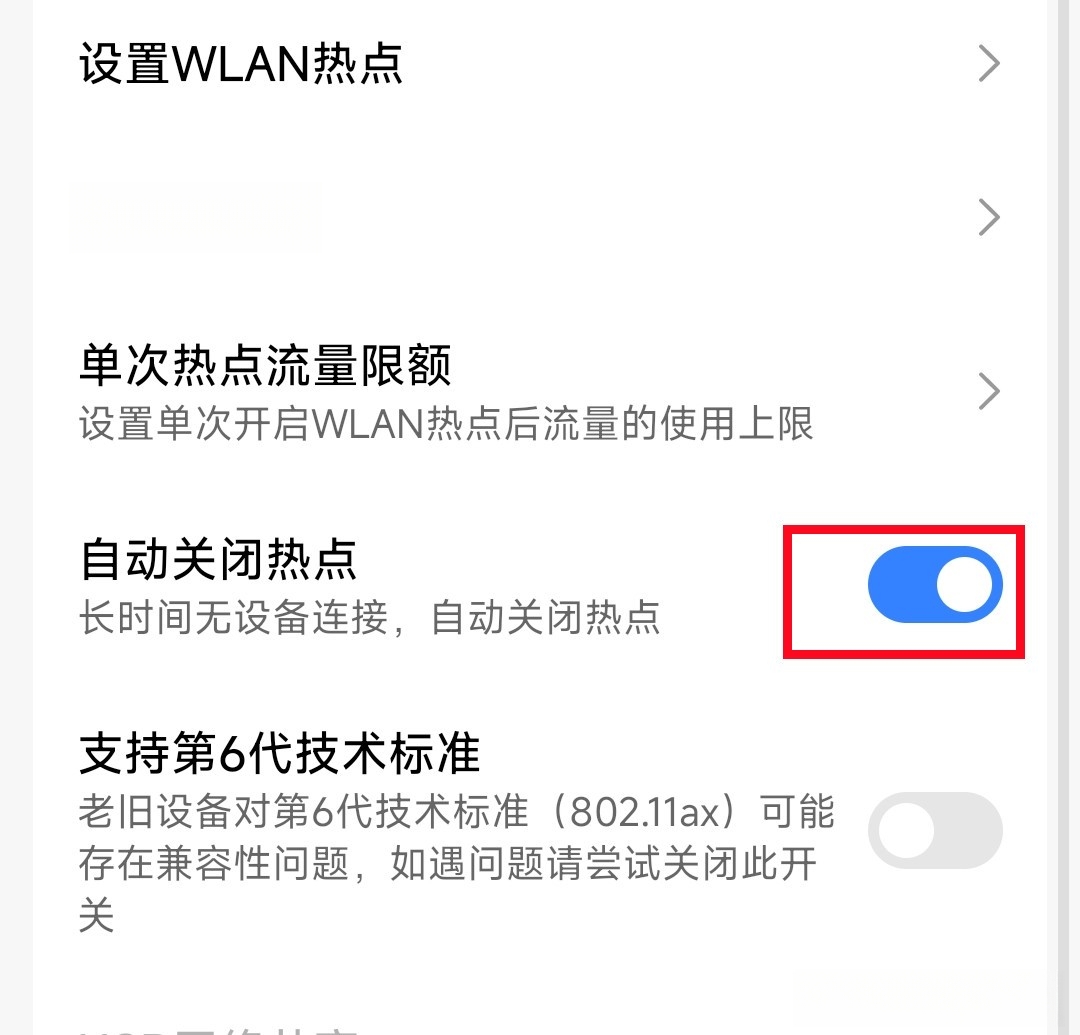Viewport: 1080px width, 1035px height.
Task: Tap grey knob of the disabled toggle
Action: pyautogui.click(x=906, y=830)
